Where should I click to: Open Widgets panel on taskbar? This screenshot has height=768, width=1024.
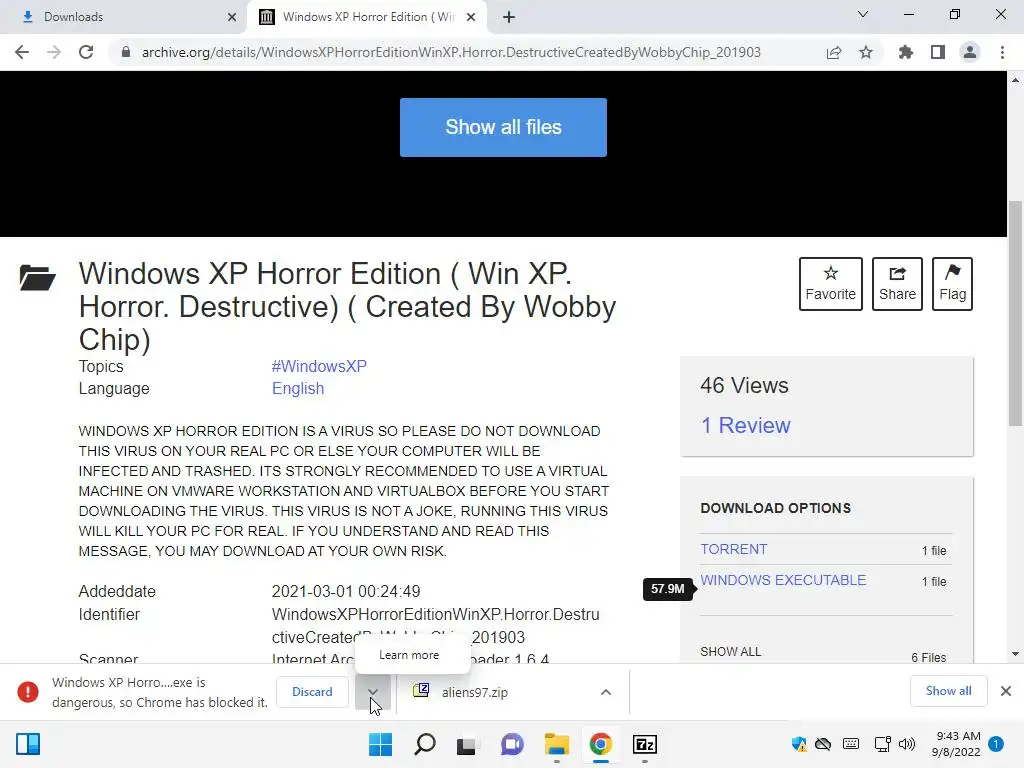28,744
